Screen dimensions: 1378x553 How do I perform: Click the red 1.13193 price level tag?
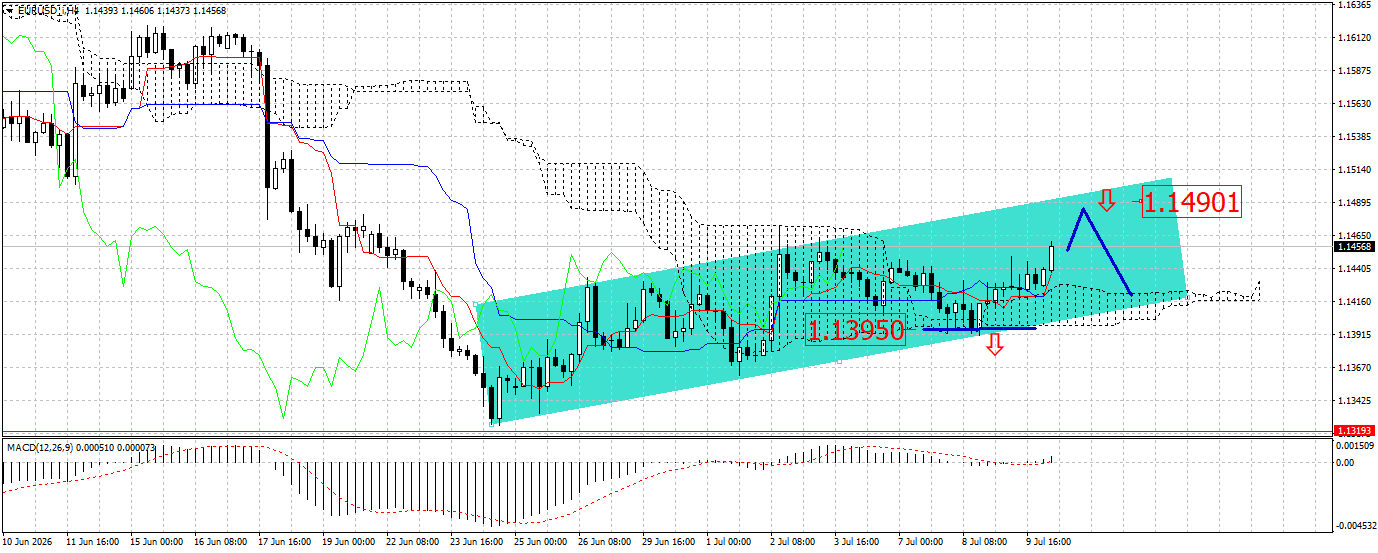tap(1355, 430)
